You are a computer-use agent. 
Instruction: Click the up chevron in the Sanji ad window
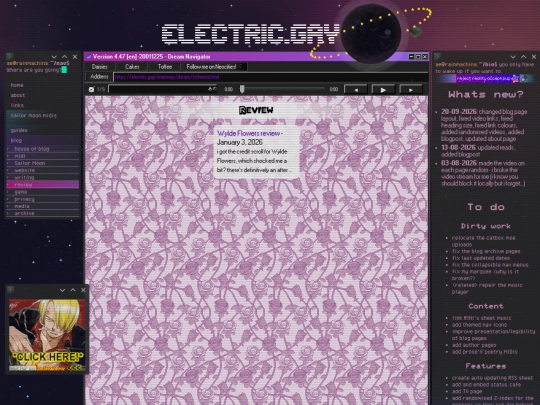[73, 290]
